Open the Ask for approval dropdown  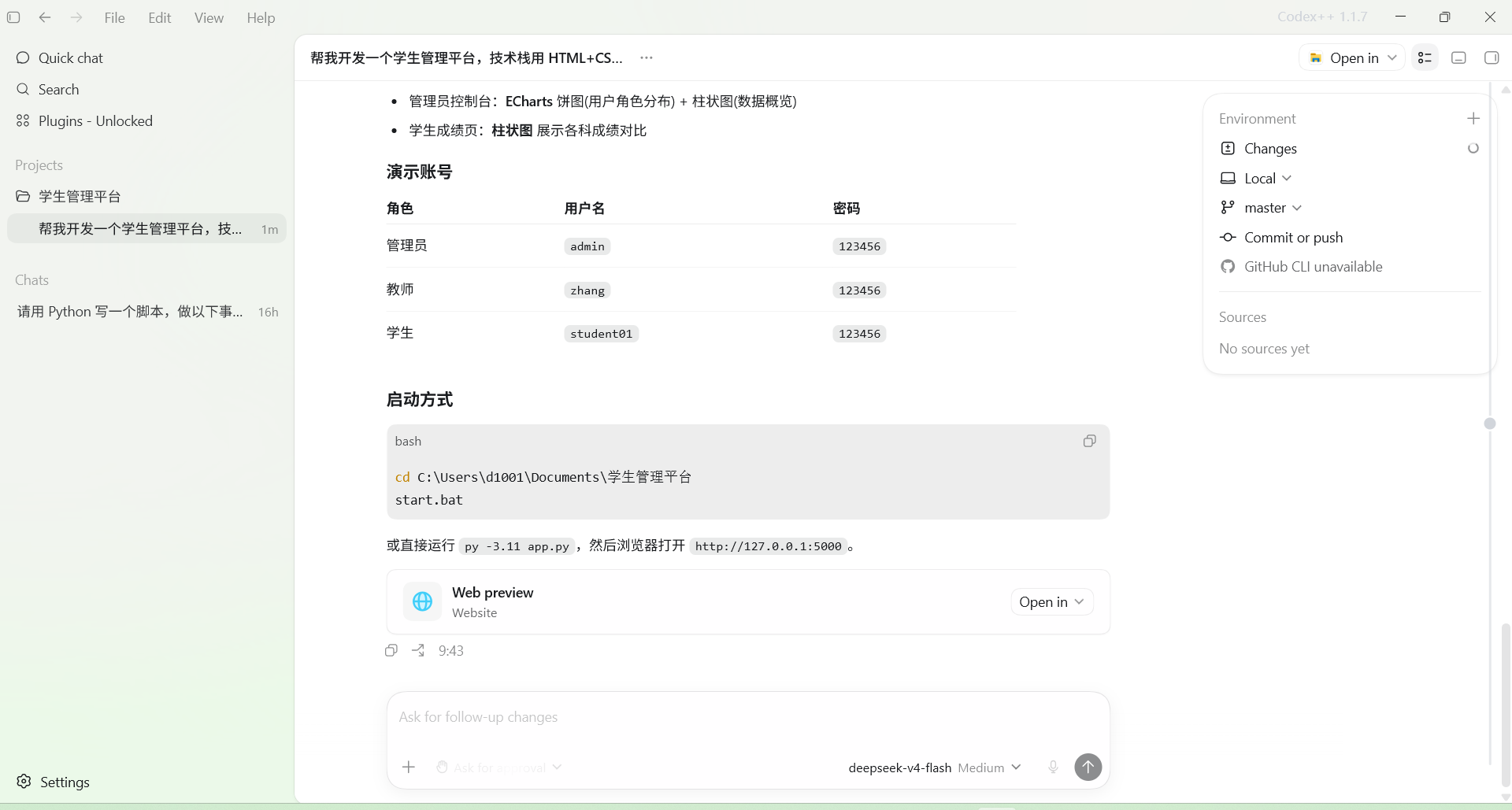pyautogui.click(x=499, y=767)
